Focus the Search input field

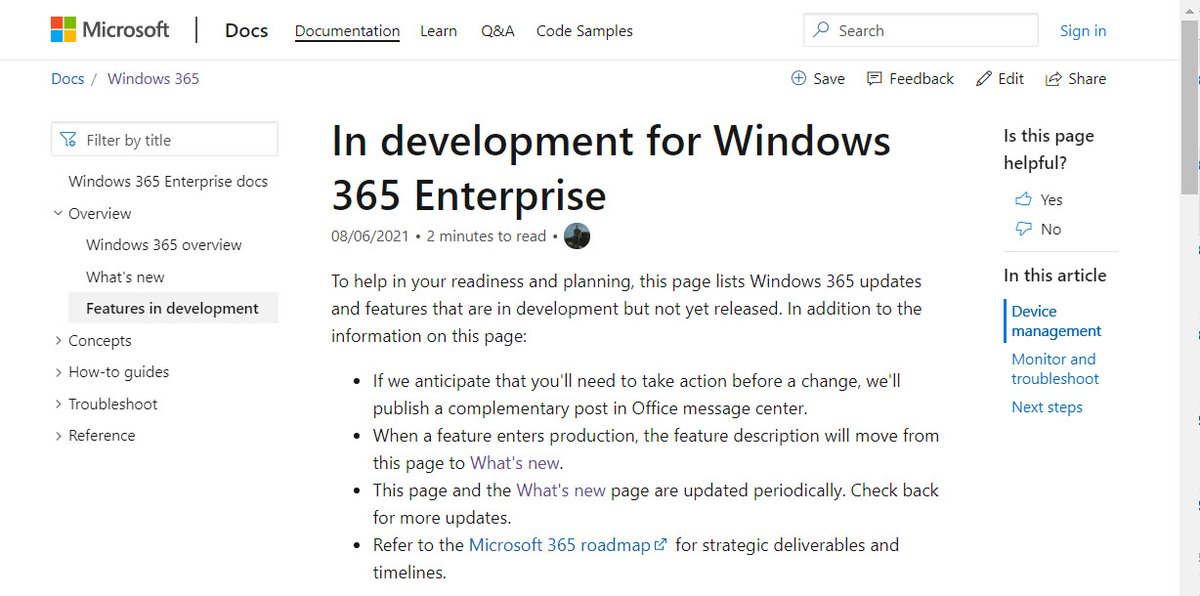920,30
